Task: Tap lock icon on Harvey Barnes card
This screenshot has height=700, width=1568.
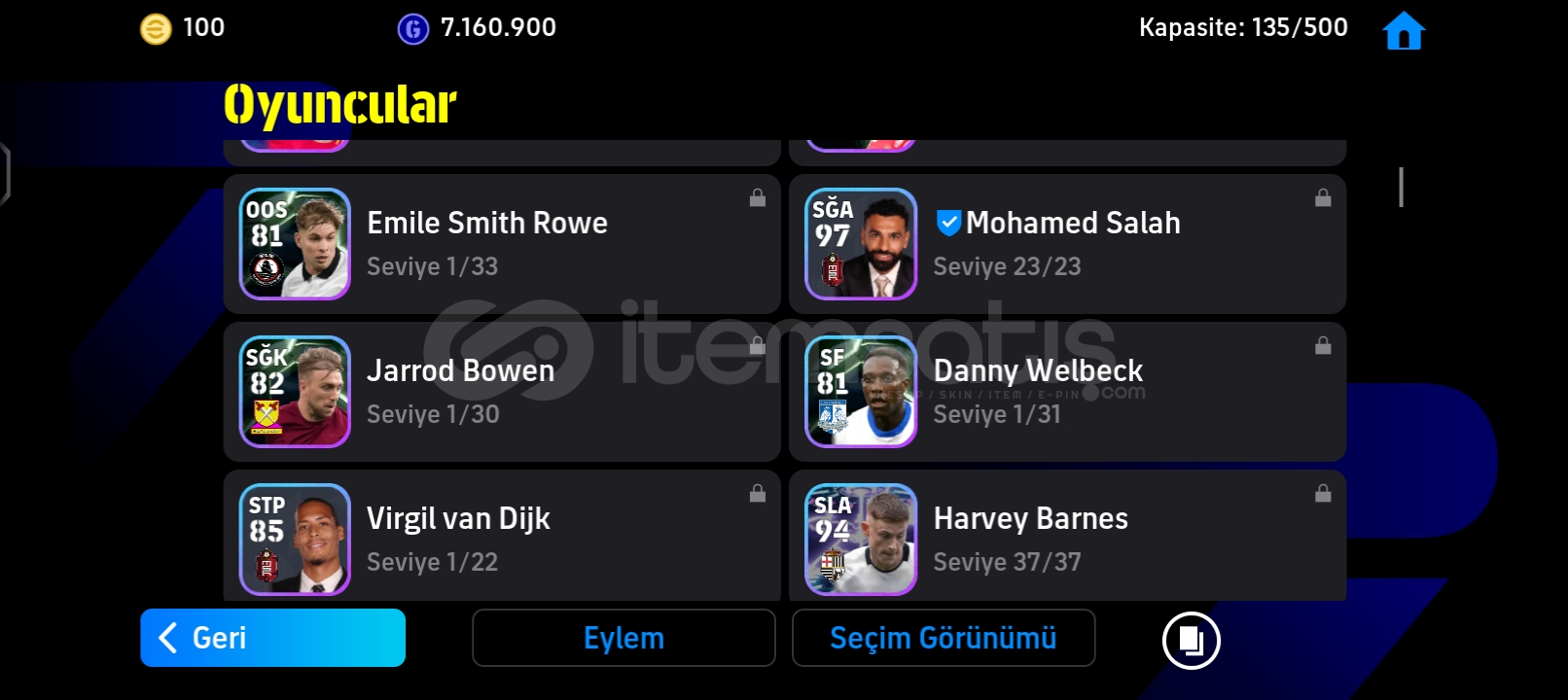Action: pos(1323,494)
